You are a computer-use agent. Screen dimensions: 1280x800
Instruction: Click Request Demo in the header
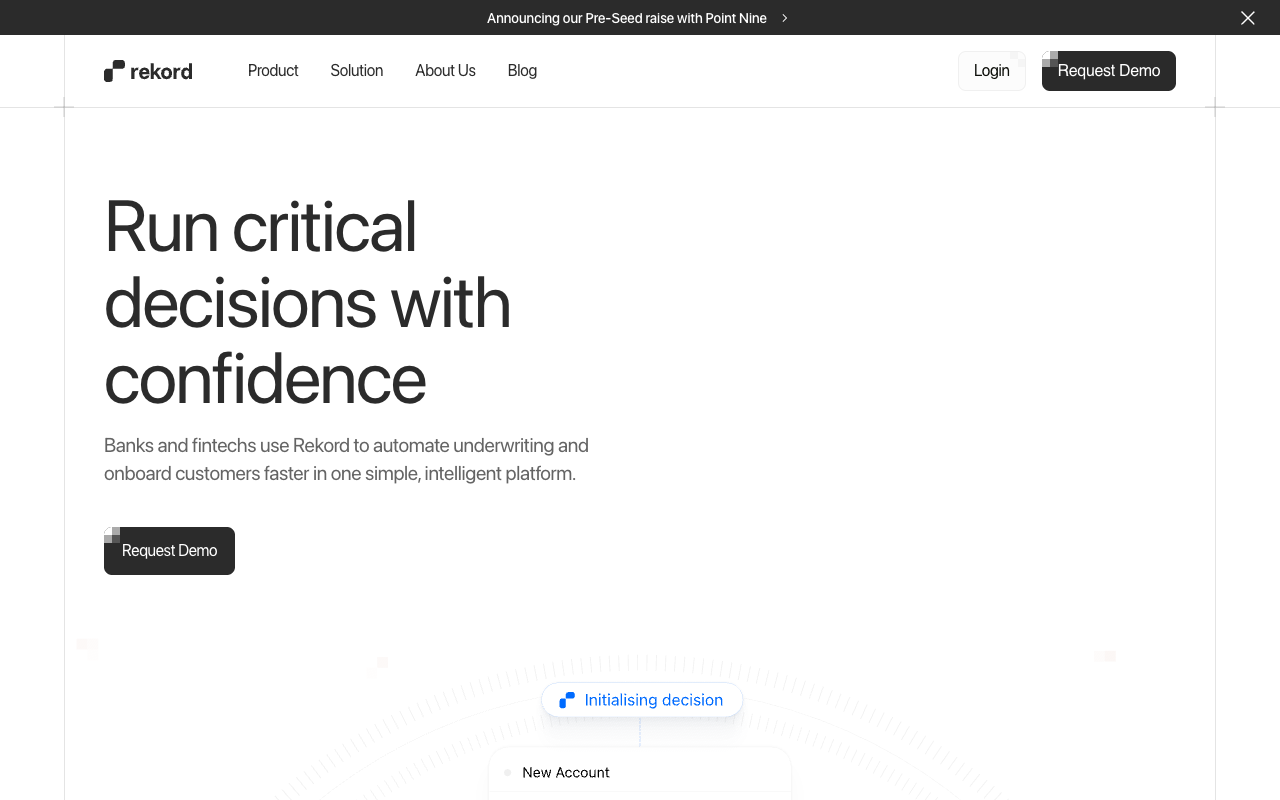point(1109,71)
